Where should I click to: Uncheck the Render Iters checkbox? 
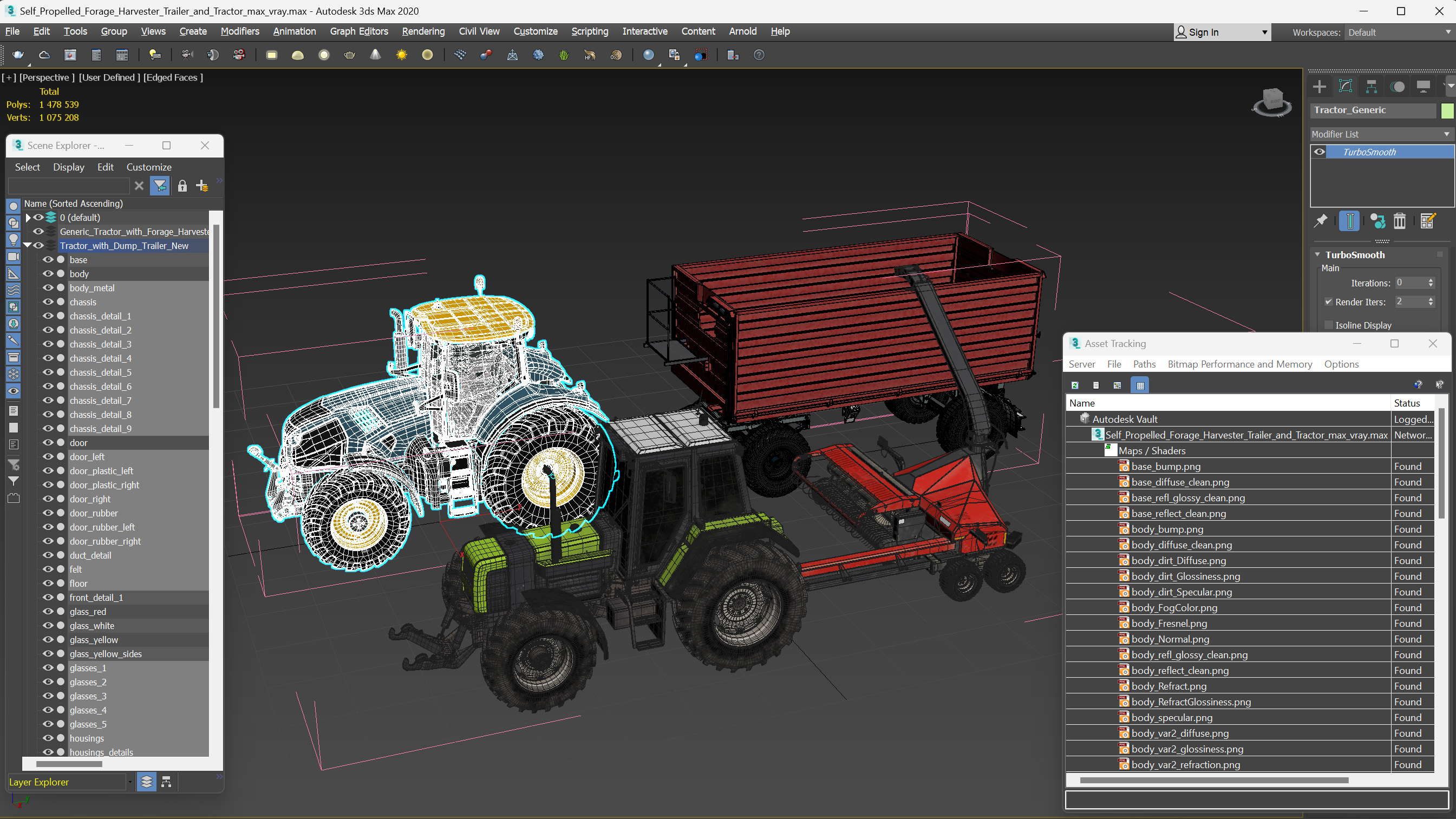point(1329,302)
